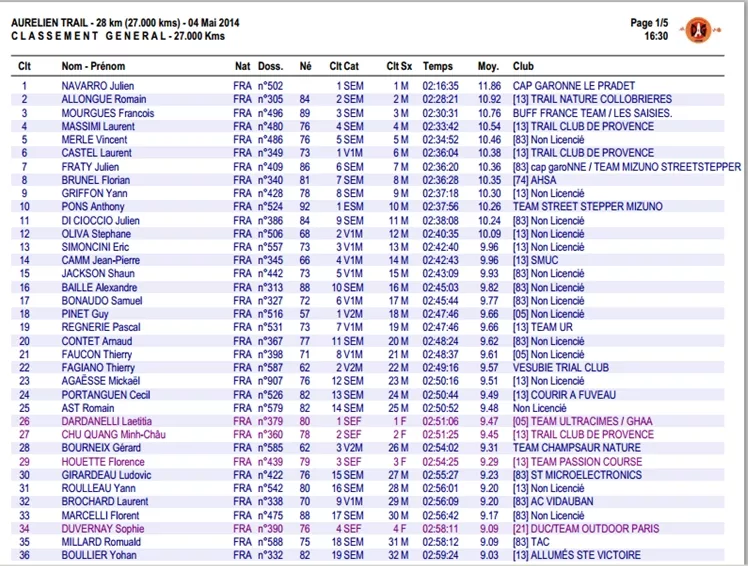
Task: Click the 'Page 1/5' indicator
Action: pyautogui.click(x=649, y=23)
